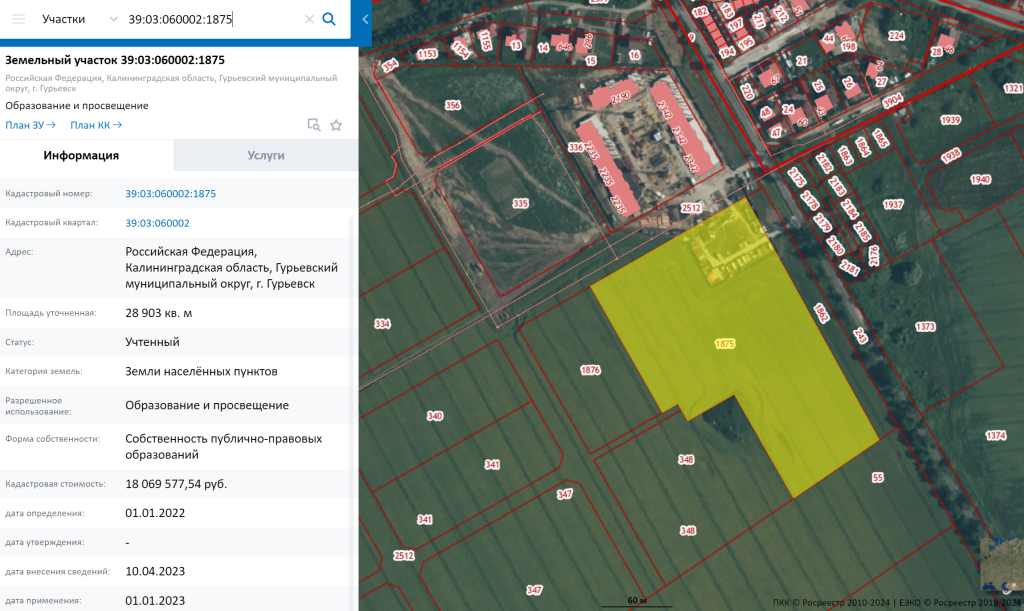
Task: Open the hamburger menu
Action: [18, 19]
